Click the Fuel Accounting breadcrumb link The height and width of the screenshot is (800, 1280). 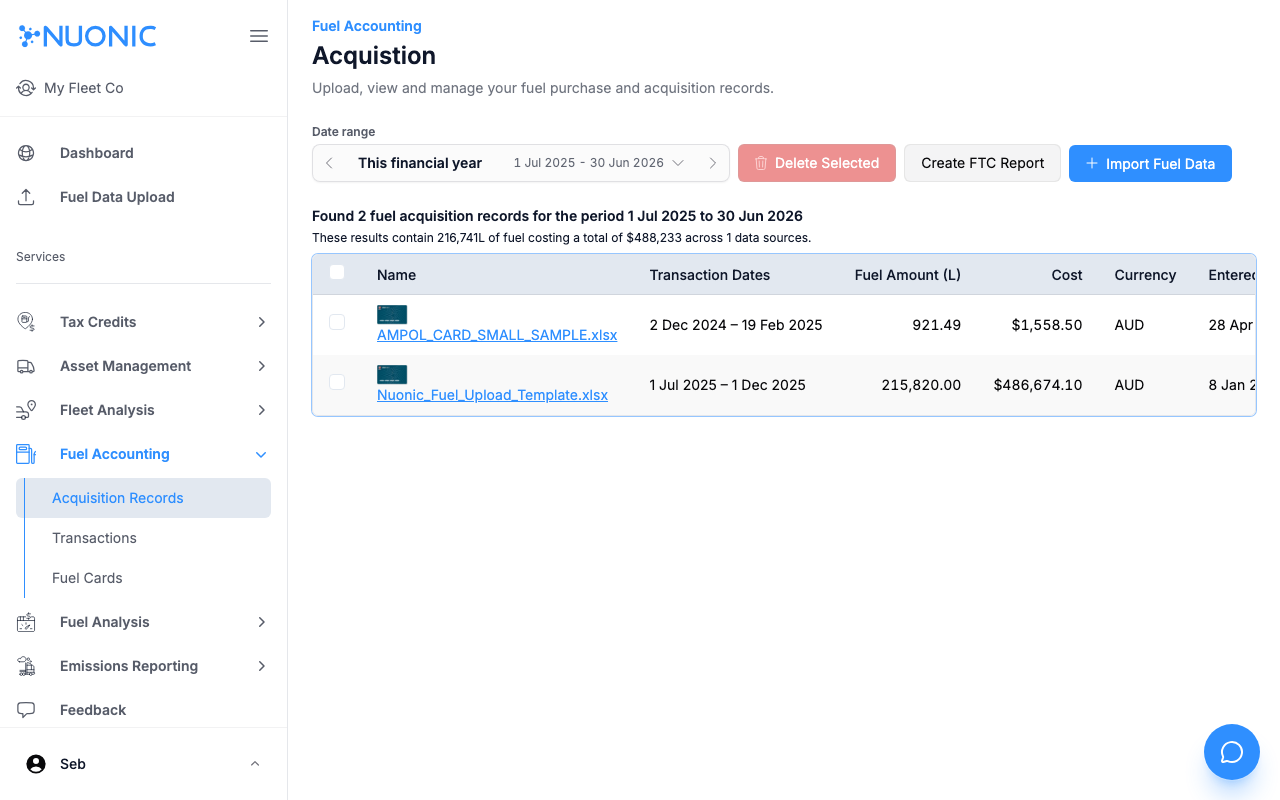(367, 26)
